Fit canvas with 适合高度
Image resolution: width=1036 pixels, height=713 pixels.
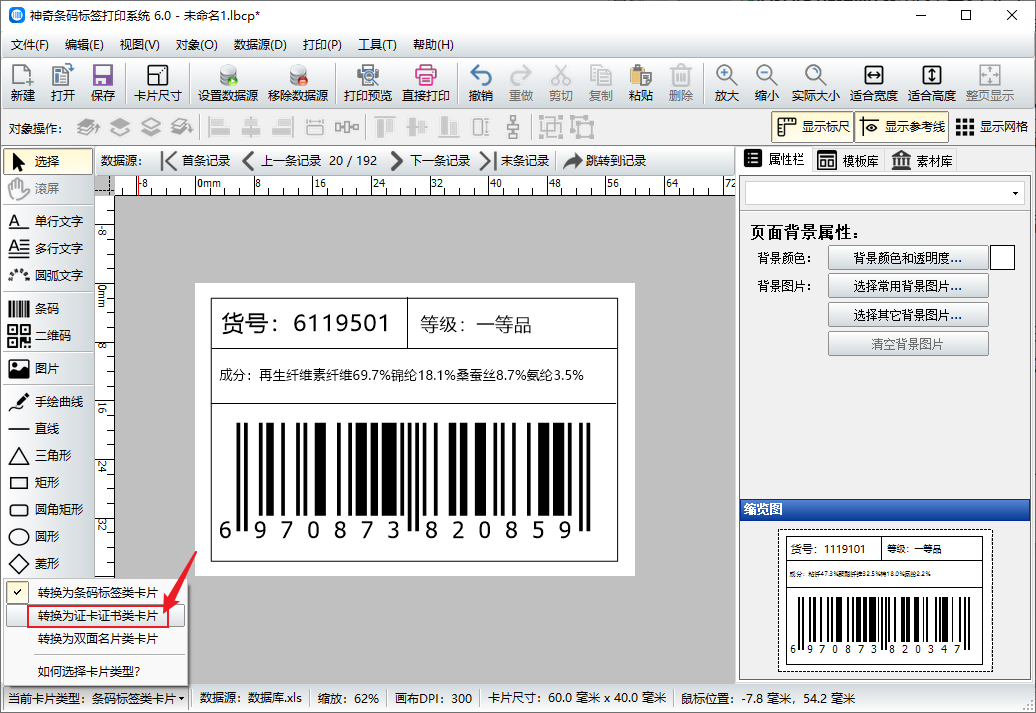pos(932,83)
